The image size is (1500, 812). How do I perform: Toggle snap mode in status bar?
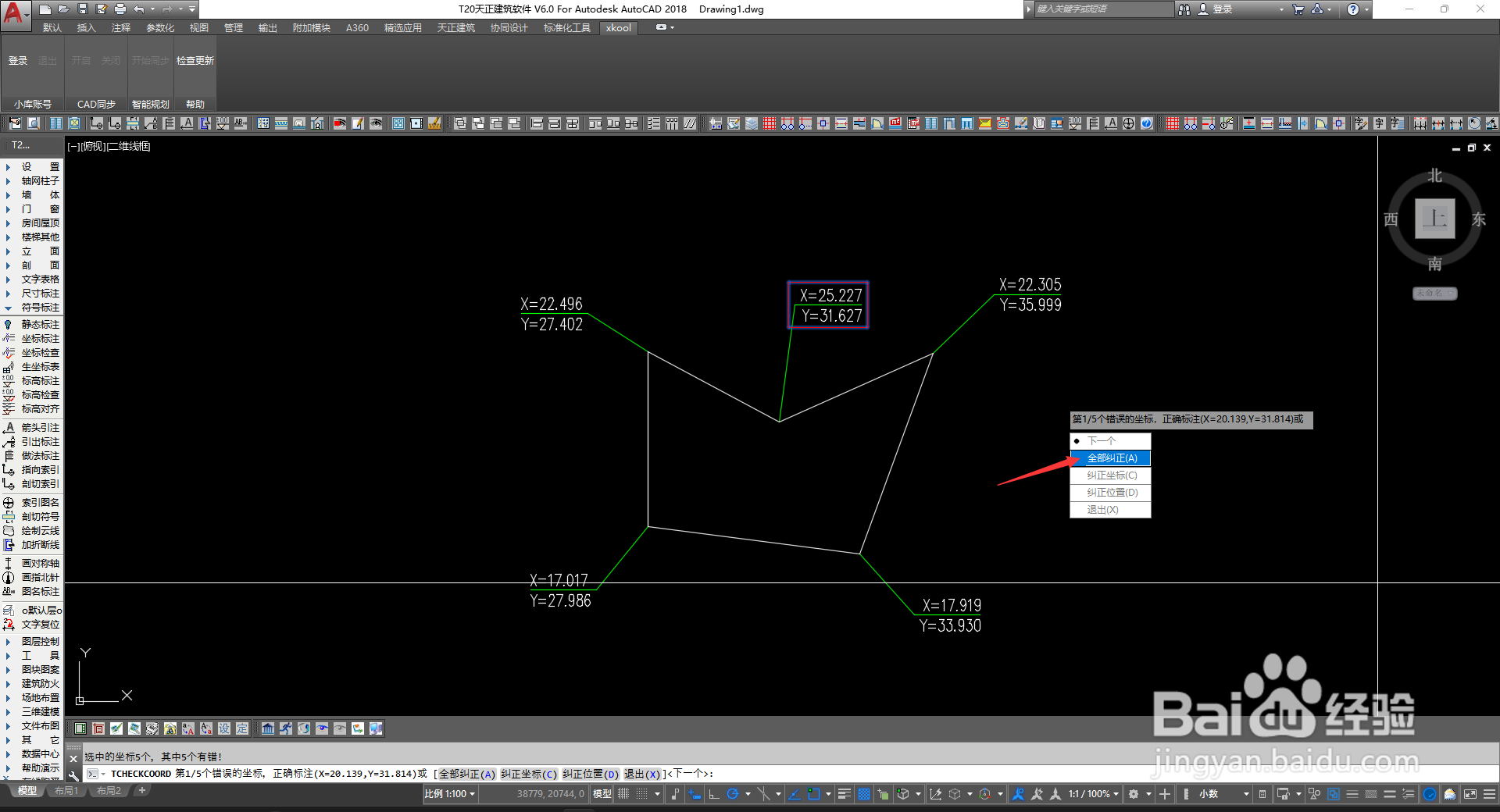(x=641, y=794)
